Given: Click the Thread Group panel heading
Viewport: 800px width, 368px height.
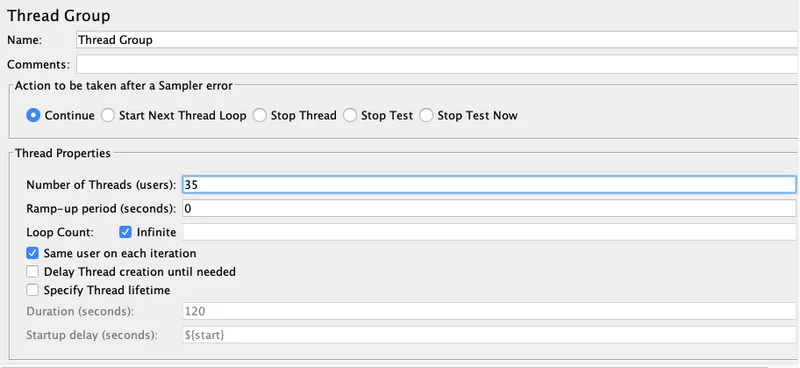Looking at the screenshot, I should point(59,16).
